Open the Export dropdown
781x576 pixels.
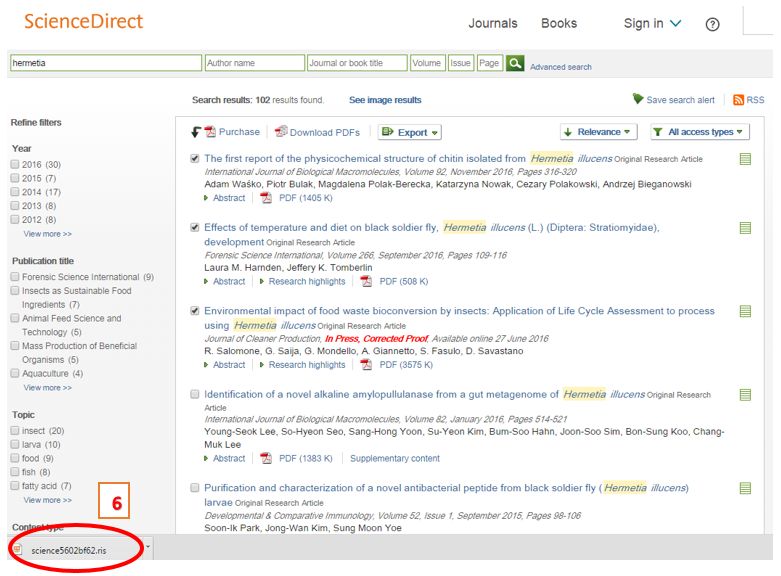[409, 132]
